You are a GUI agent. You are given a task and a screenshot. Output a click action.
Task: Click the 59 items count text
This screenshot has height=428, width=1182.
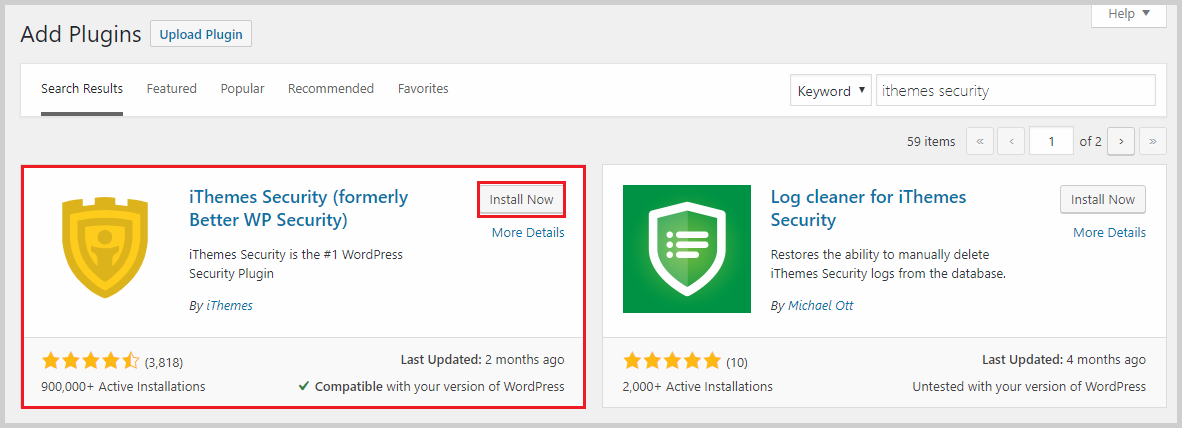pos(931,141)
